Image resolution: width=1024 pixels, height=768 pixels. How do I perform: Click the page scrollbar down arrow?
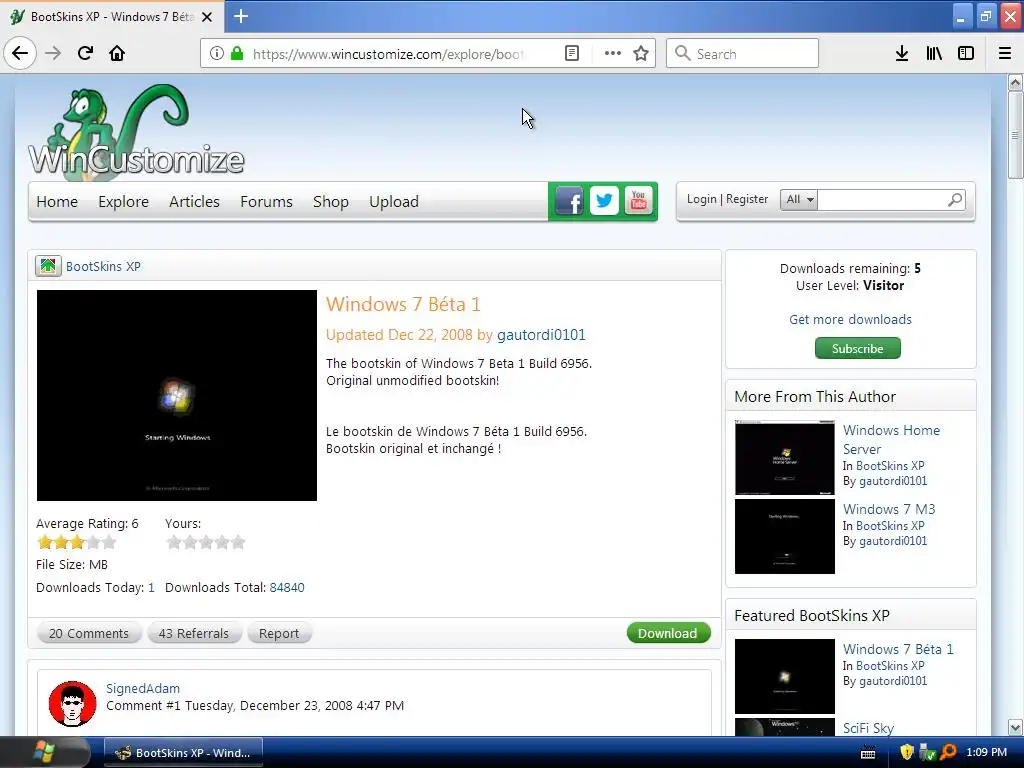pos(1015,727)
